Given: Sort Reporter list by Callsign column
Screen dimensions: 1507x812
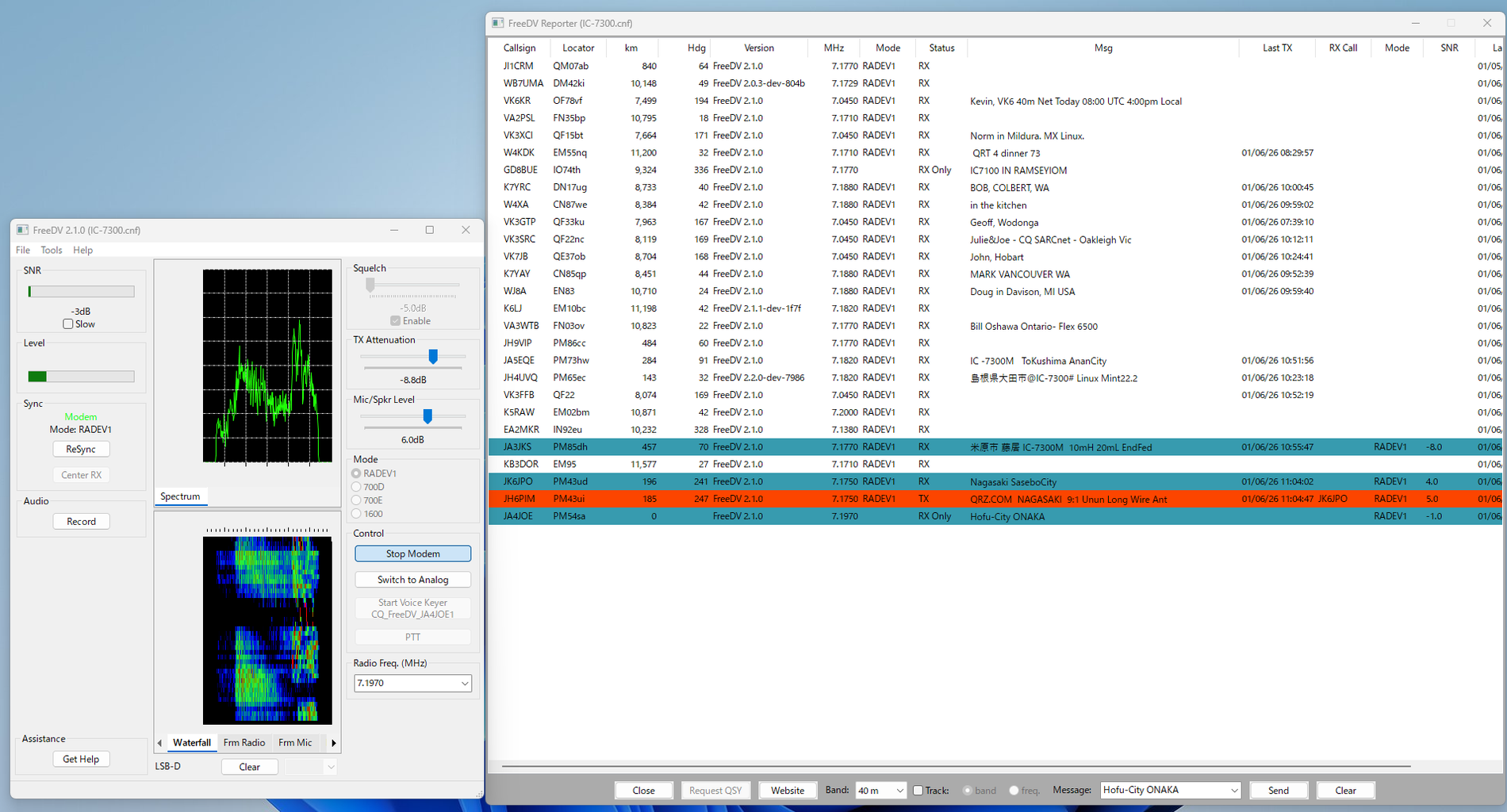Looking at the screenshot, I should coord(520,48).
